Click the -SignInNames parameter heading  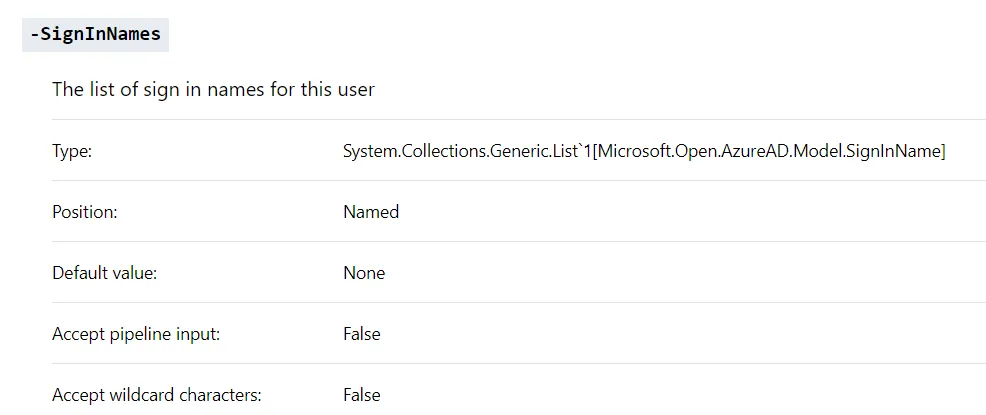(x=96, y=34)
